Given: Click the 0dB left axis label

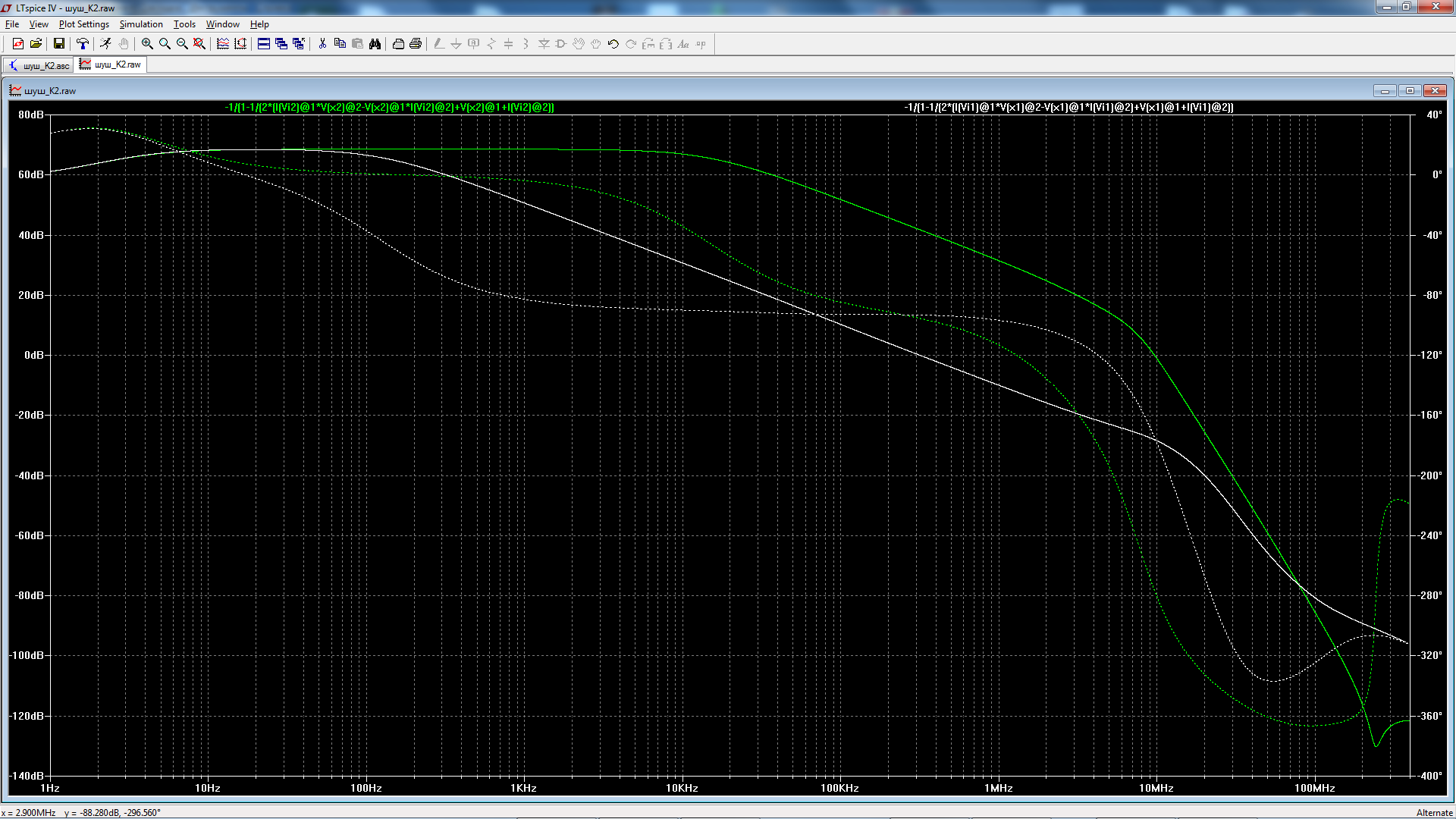Looking at the screenshot, I should [33, 355].
